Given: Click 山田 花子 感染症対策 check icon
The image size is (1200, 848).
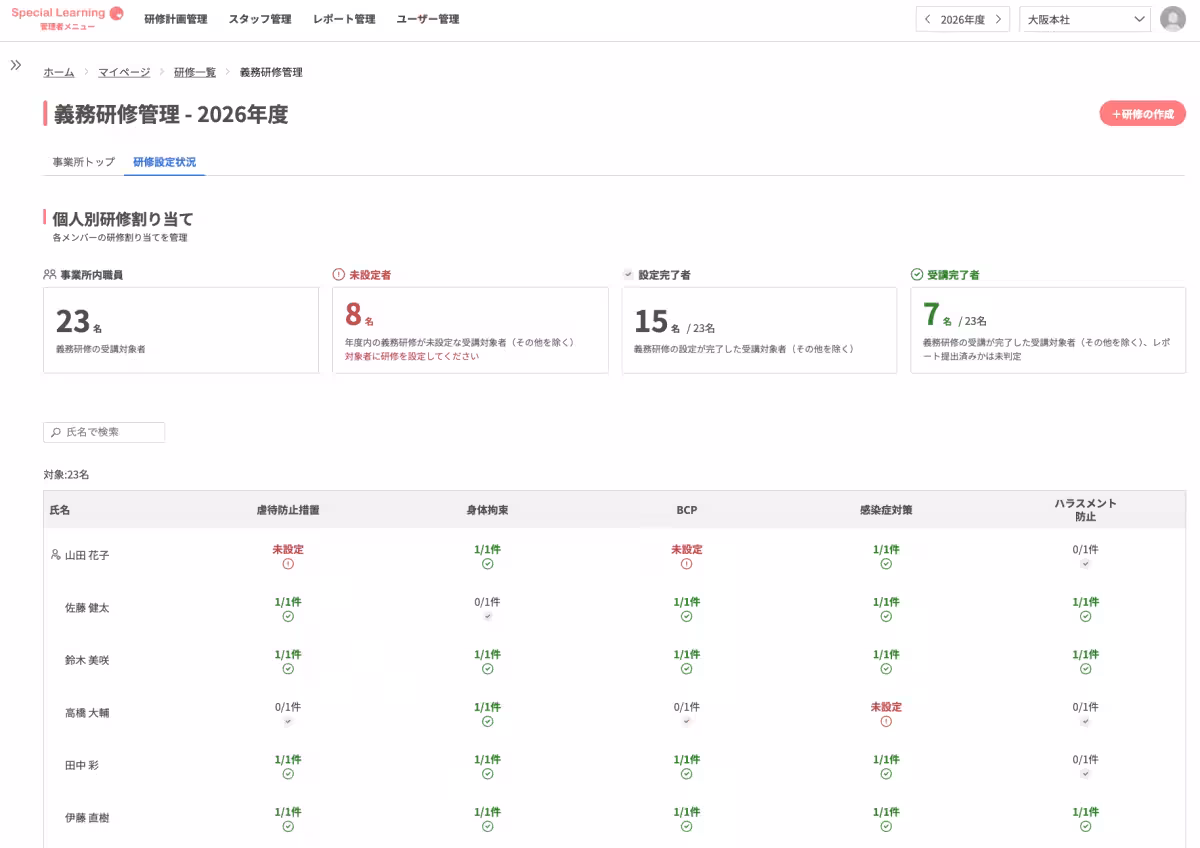Looking at the screenshot, I should 886,564.
